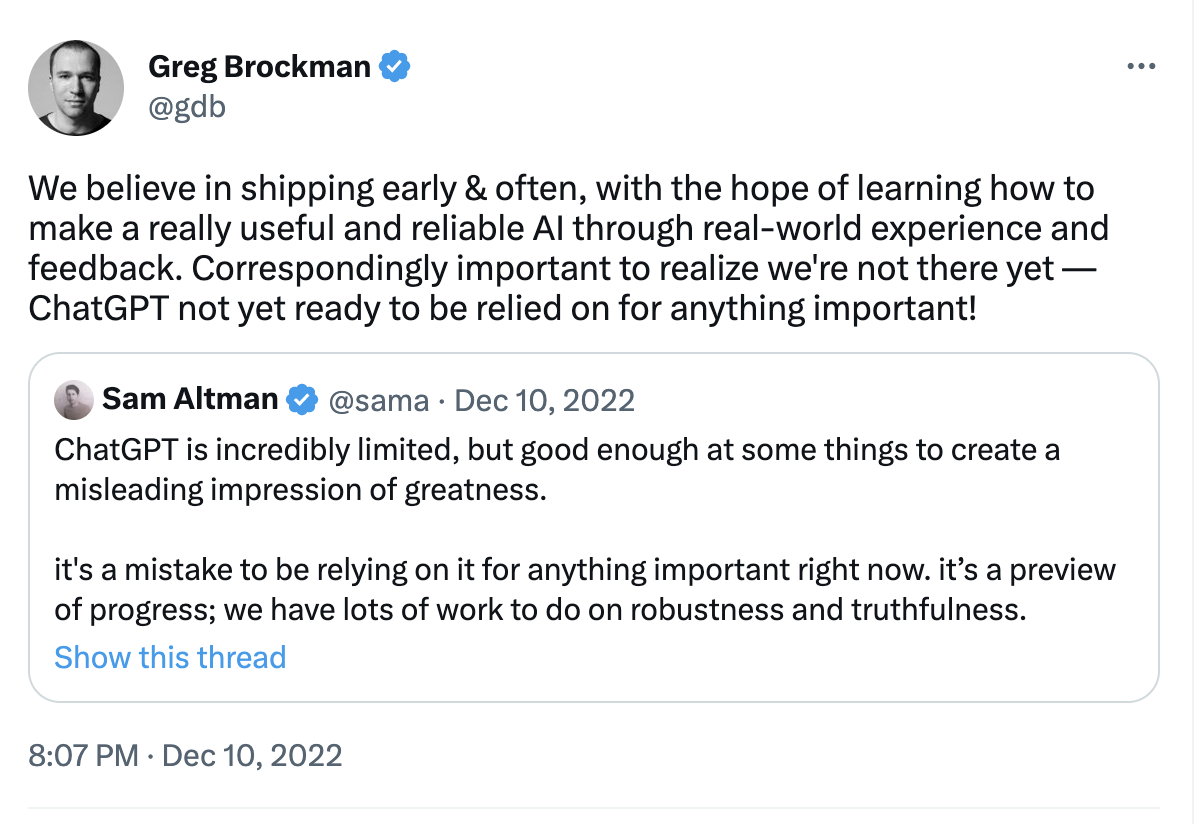Click the 'ChatGPT not yet ready' sentence

(500, 308)
